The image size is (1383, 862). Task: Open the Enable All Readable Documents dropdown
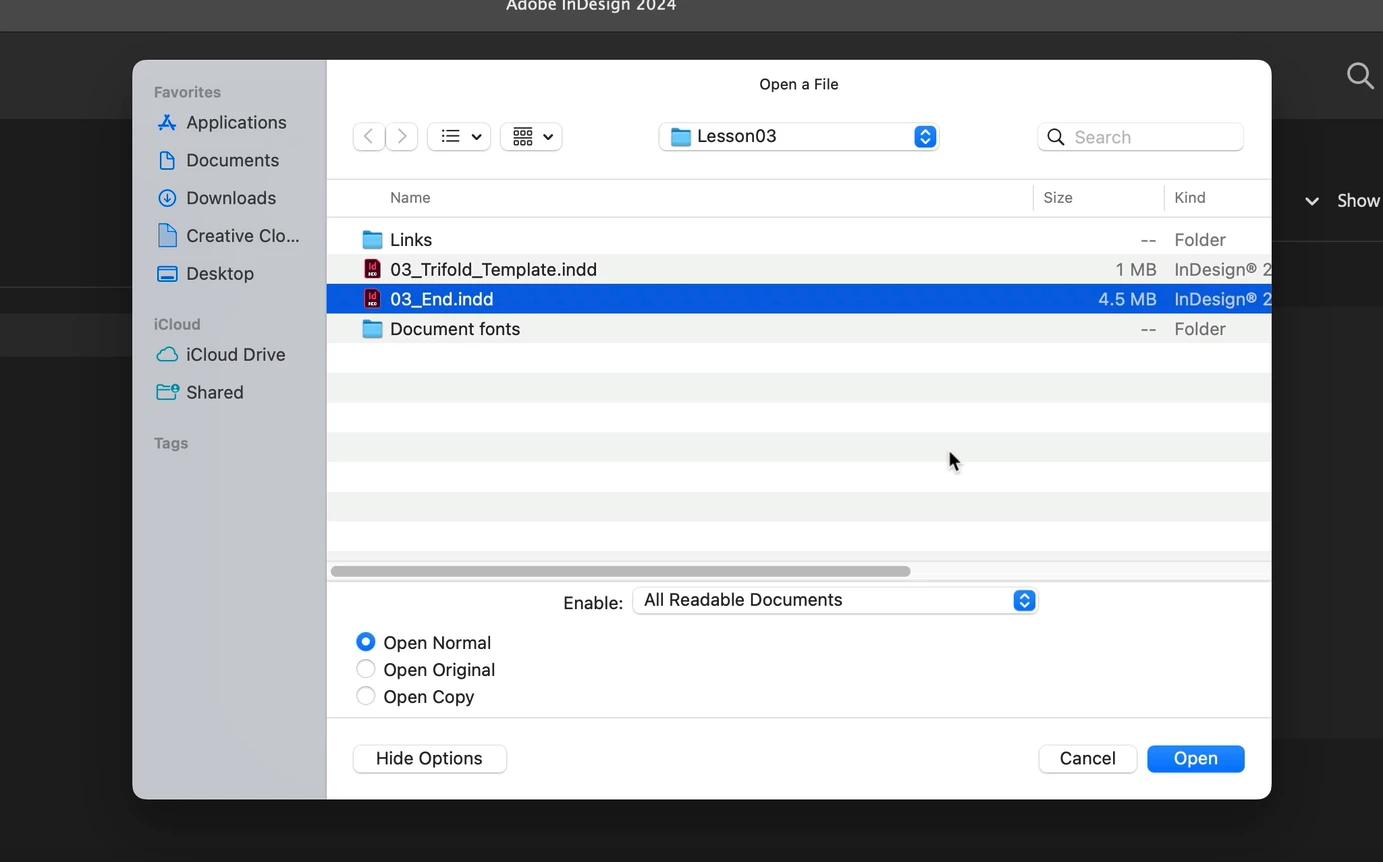[835, 600]
